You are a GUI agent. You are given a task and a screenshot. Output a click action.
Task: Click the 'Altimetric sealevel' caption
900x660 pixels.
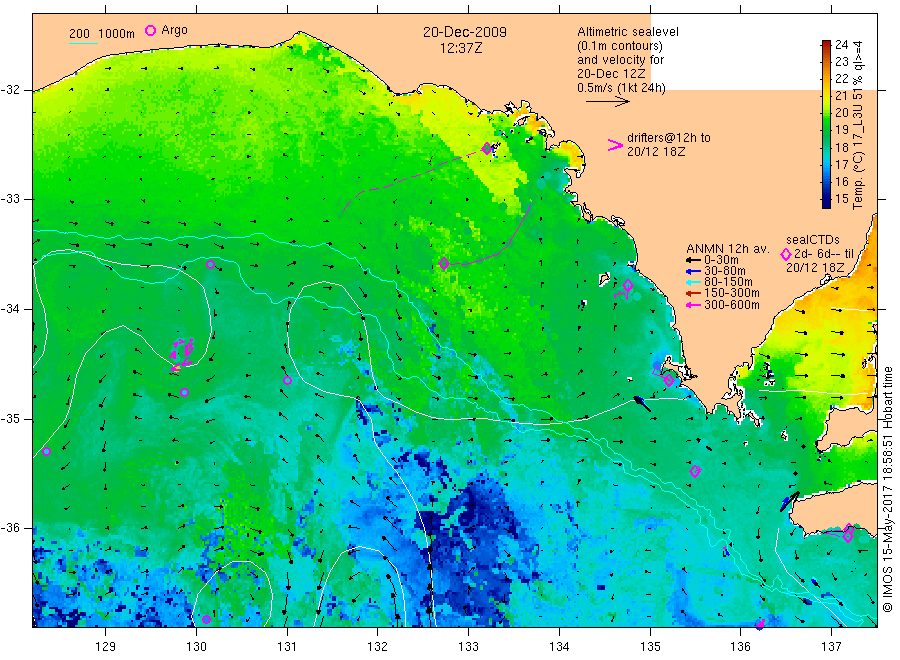628,32
